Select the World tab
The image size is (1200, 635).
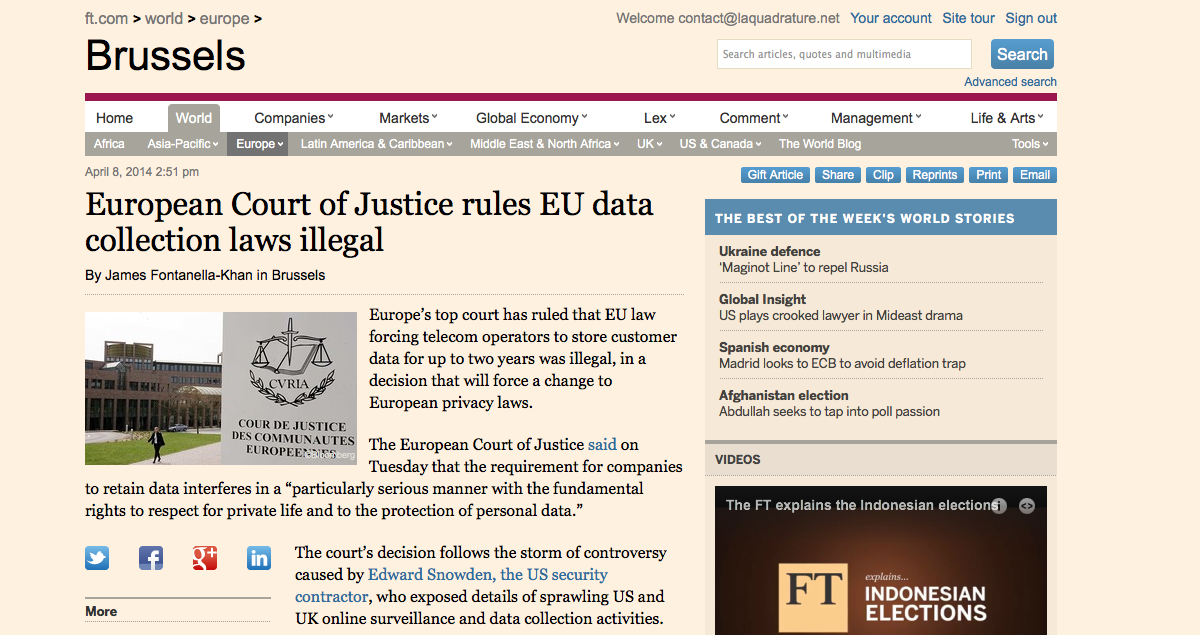coord(194,118)
